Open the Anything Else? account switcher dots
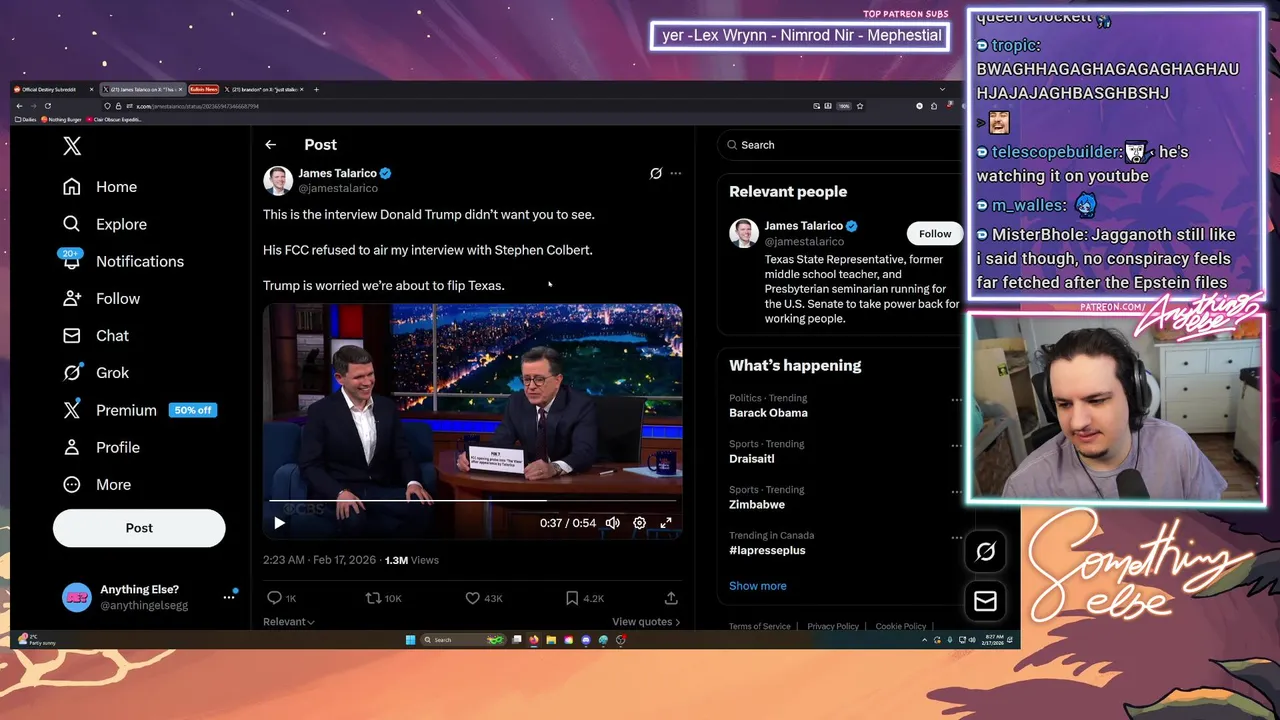 [228, 597]
